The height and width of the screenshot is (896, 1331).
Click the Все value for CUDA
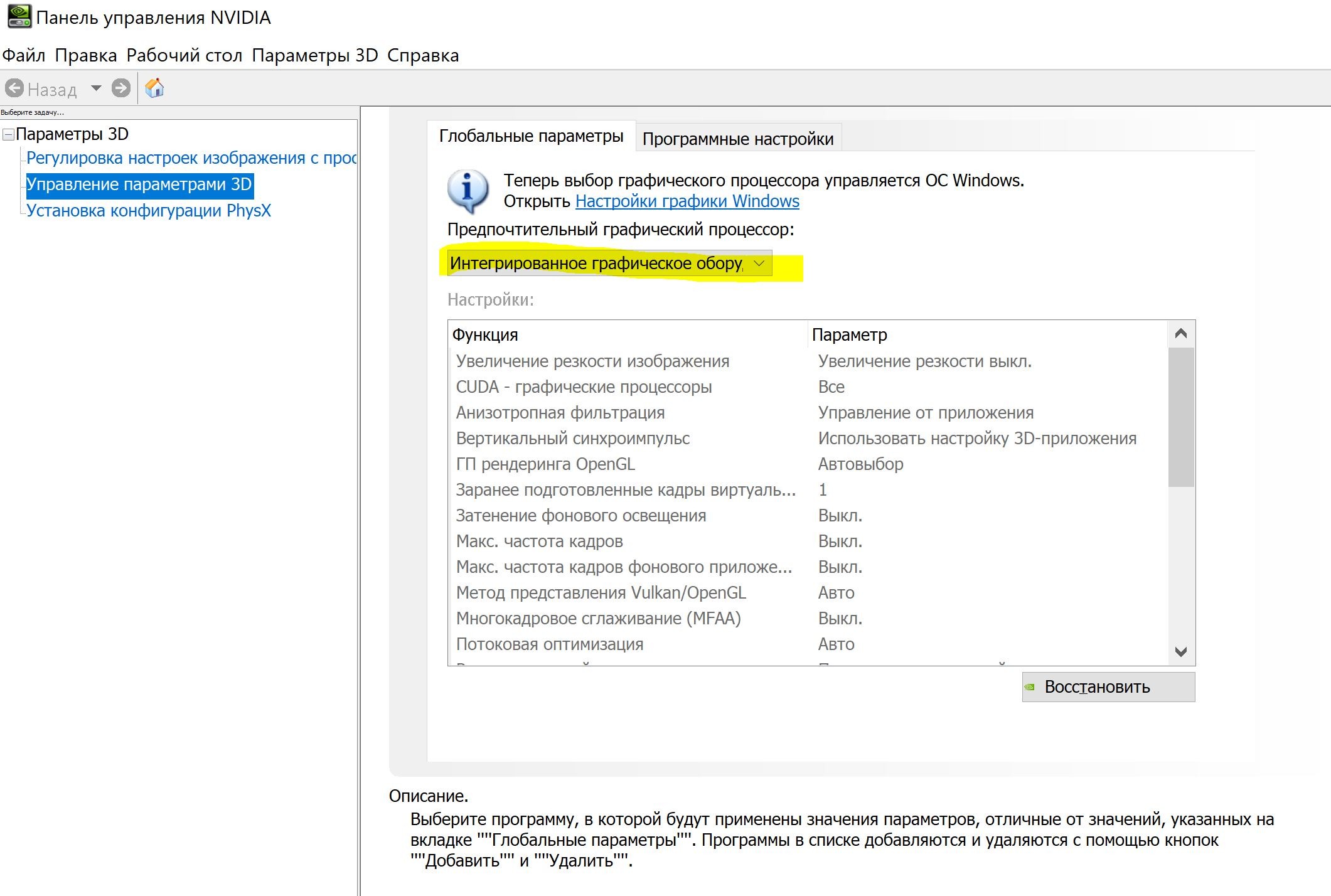[x=831, y=387]
